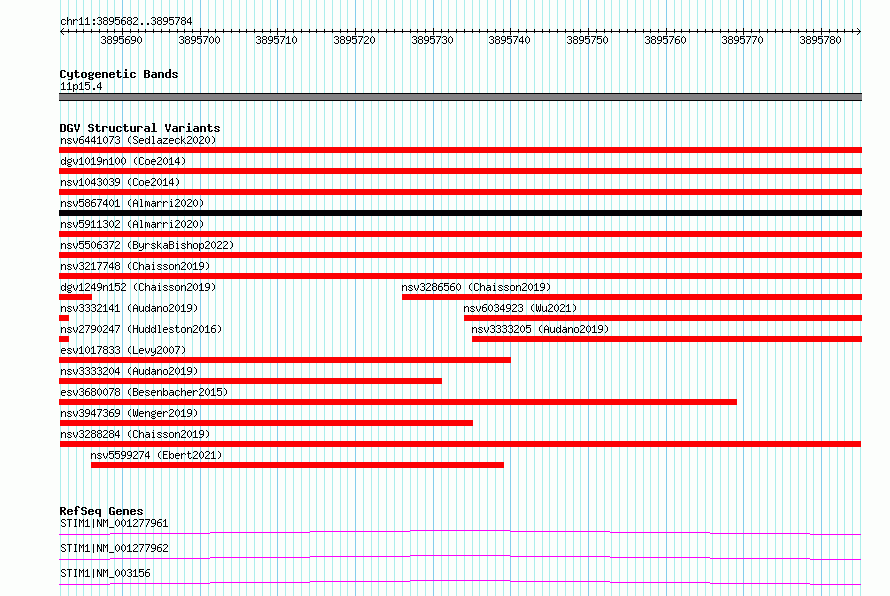
Task: Click the 3895720 ruler position label
Action: [354, 40]
